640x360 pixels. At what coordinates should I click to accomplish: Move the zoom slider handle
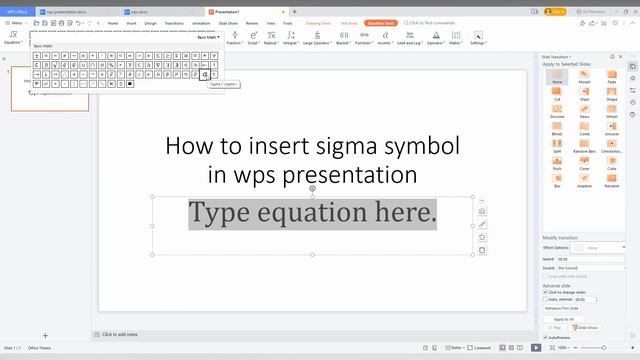(604, 348)
